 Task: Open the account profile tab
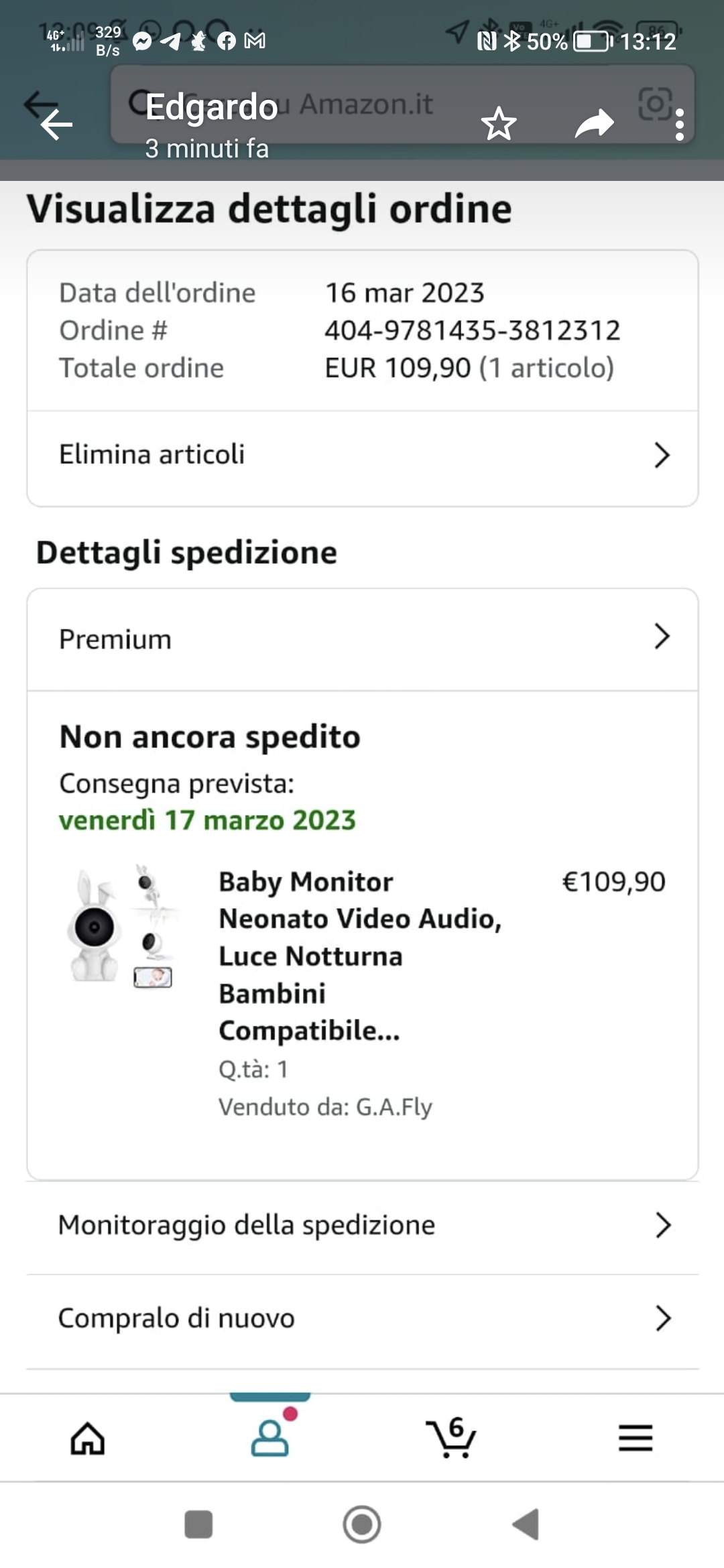coord(270,1438)
